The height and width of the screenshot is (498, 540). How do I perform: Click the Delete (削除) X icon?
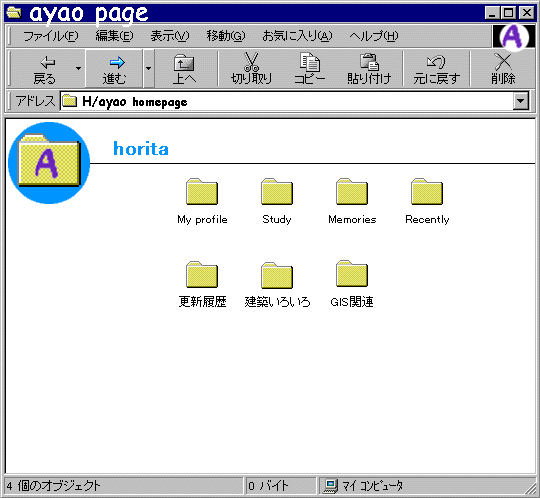[x=503, y=62]
